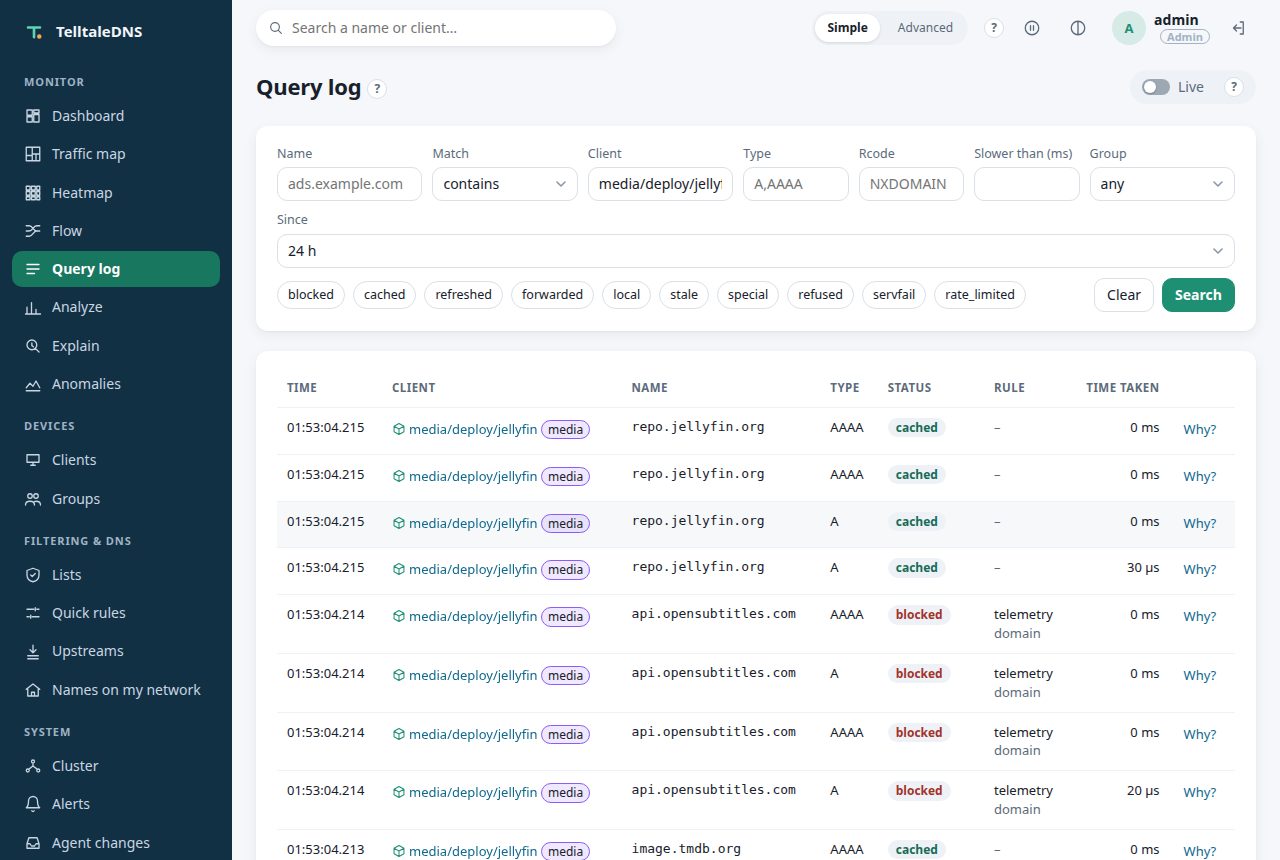This screenshot has width=1280, height=860.
Task: Open Agent changes in the sidebar
Action: coord(116,843)
